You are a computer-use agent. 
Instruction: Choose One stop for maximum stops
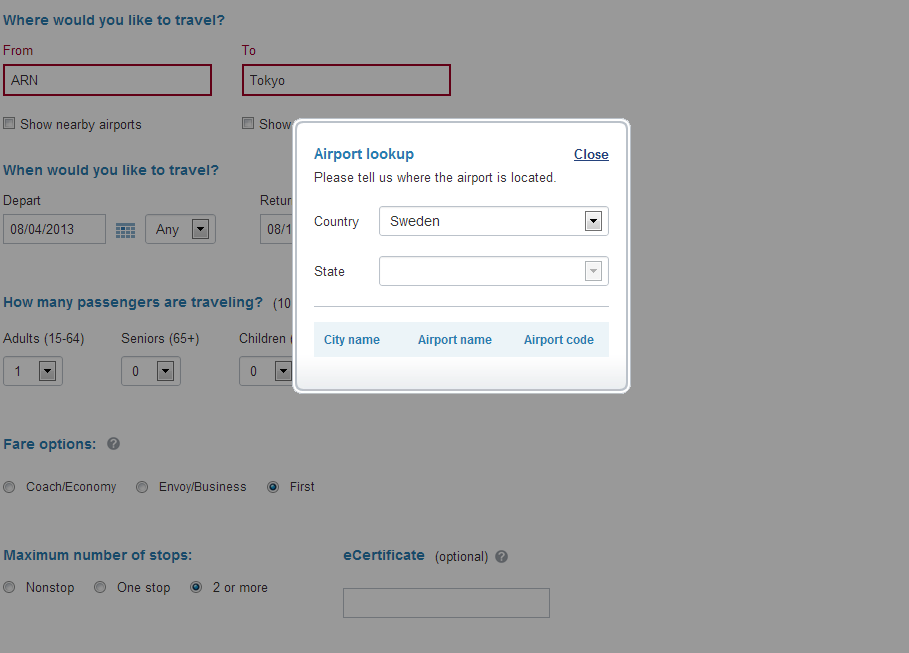[x=100, y=587]
